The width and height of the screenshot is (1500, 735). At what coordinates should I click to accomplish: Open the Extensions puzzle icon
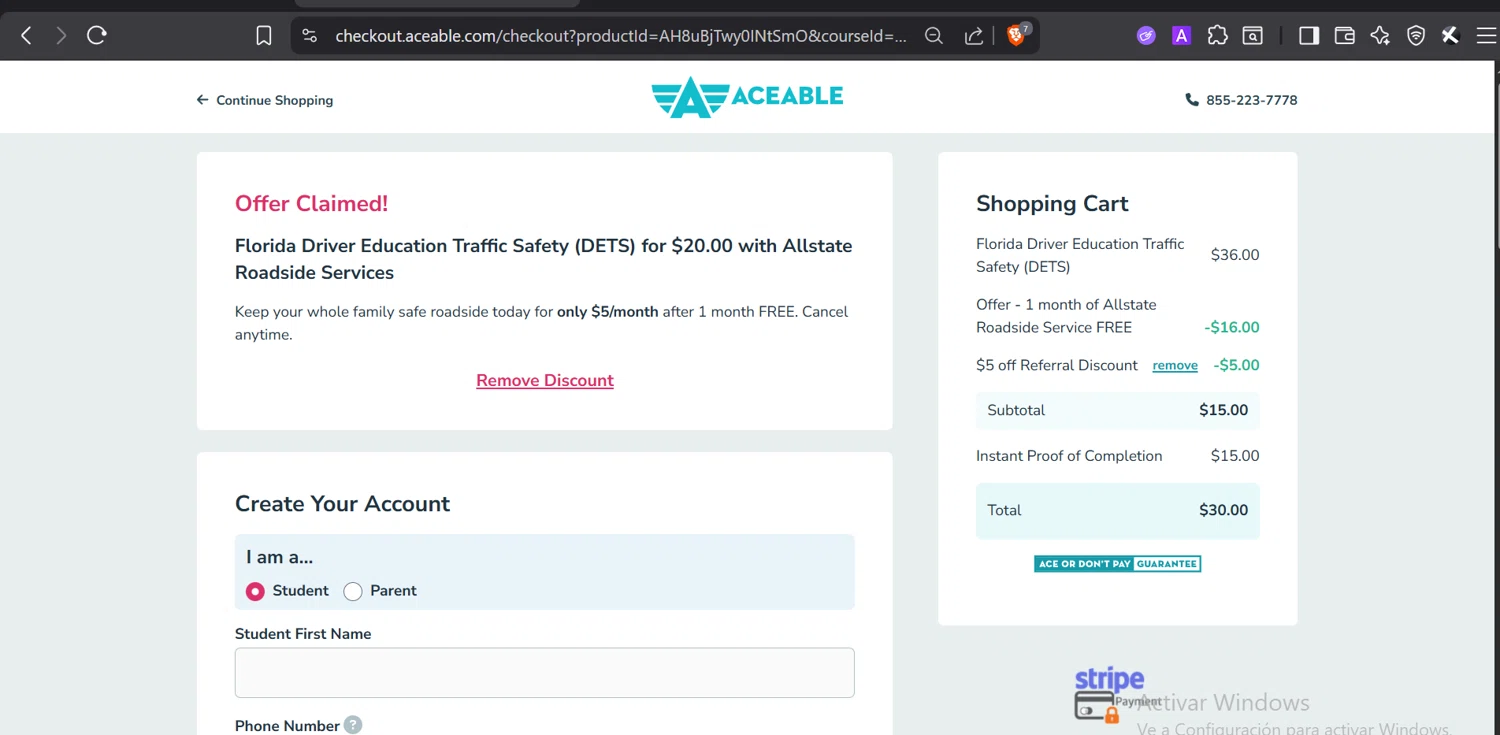1217,36
